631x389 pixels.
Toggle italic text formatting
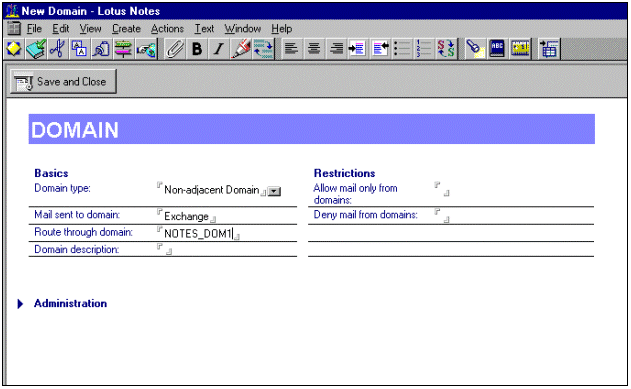point(219,49)
